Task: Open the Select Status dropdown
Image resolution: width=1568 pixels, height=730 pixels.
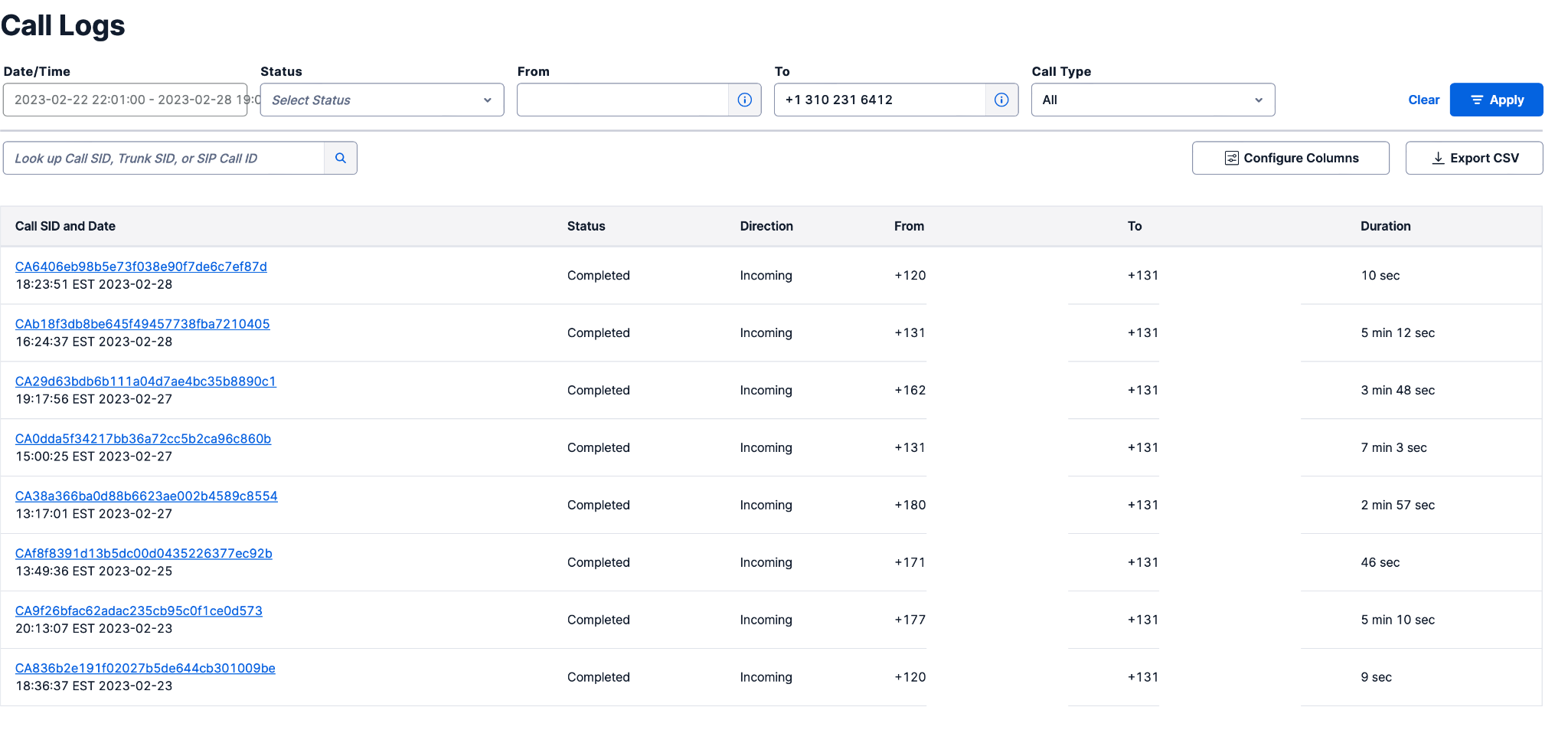Action: [381, 100]
